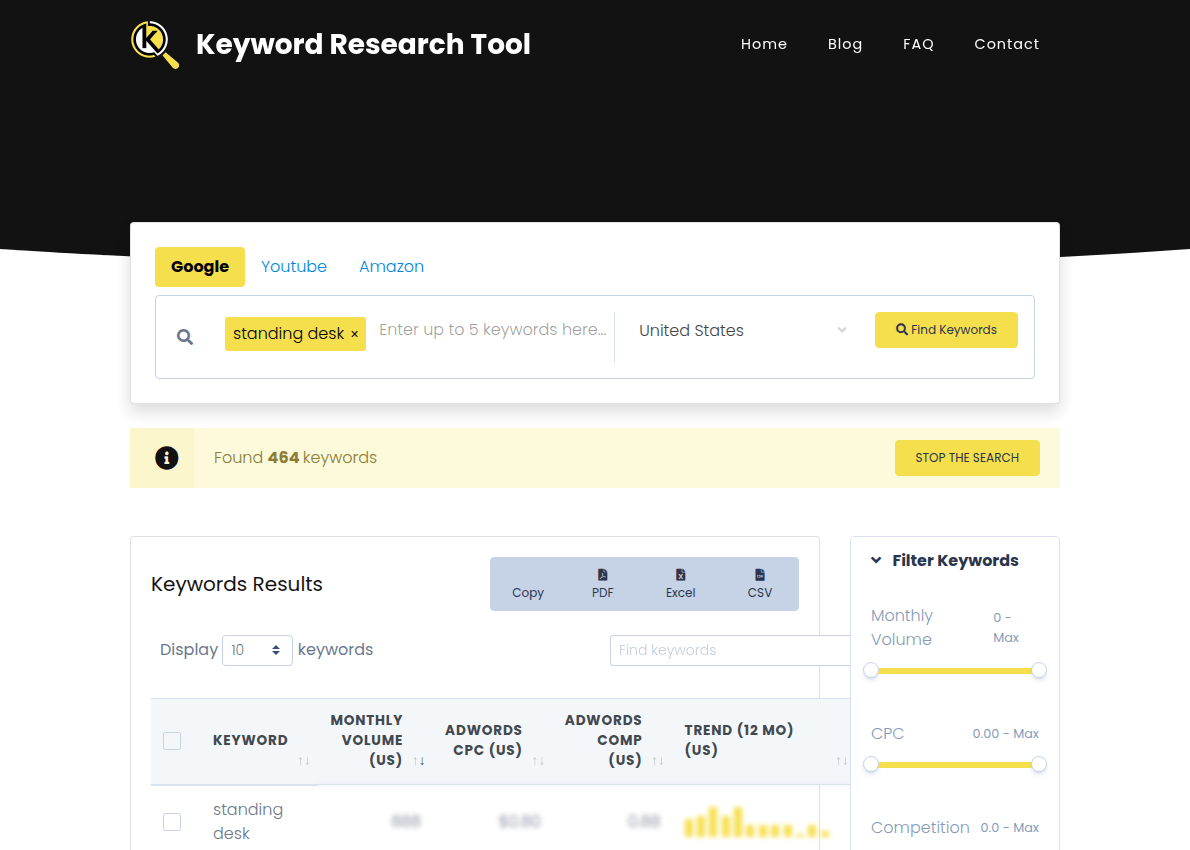Sort by Trend column arrows
This screenshot has width=1190, height=850.
pos(842,760)
